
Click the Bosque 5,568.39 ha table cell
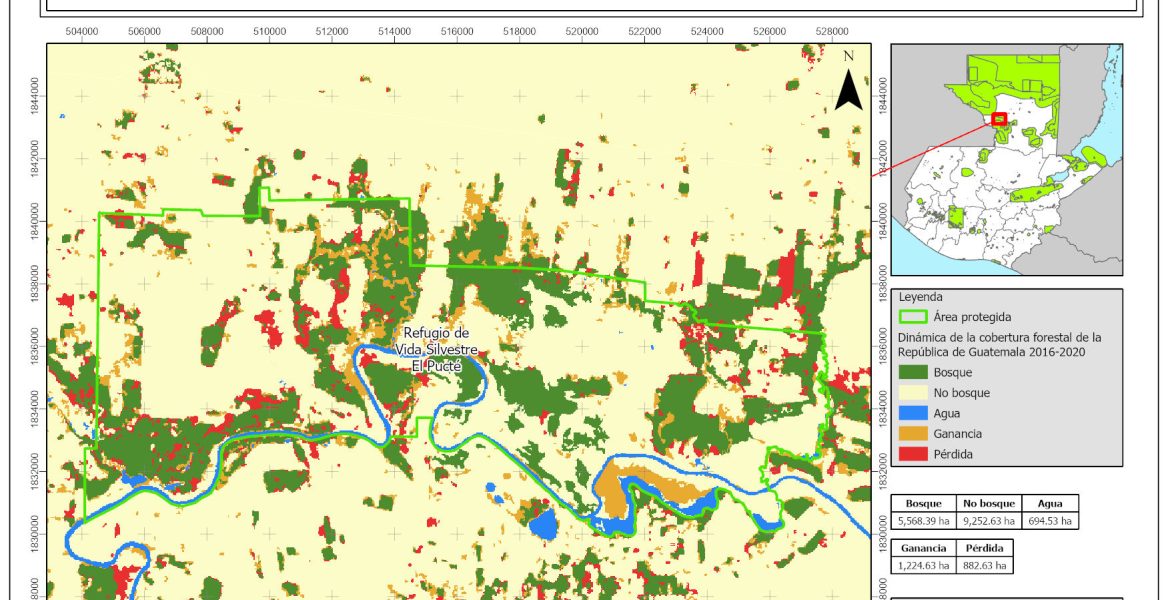pos(922,520)
